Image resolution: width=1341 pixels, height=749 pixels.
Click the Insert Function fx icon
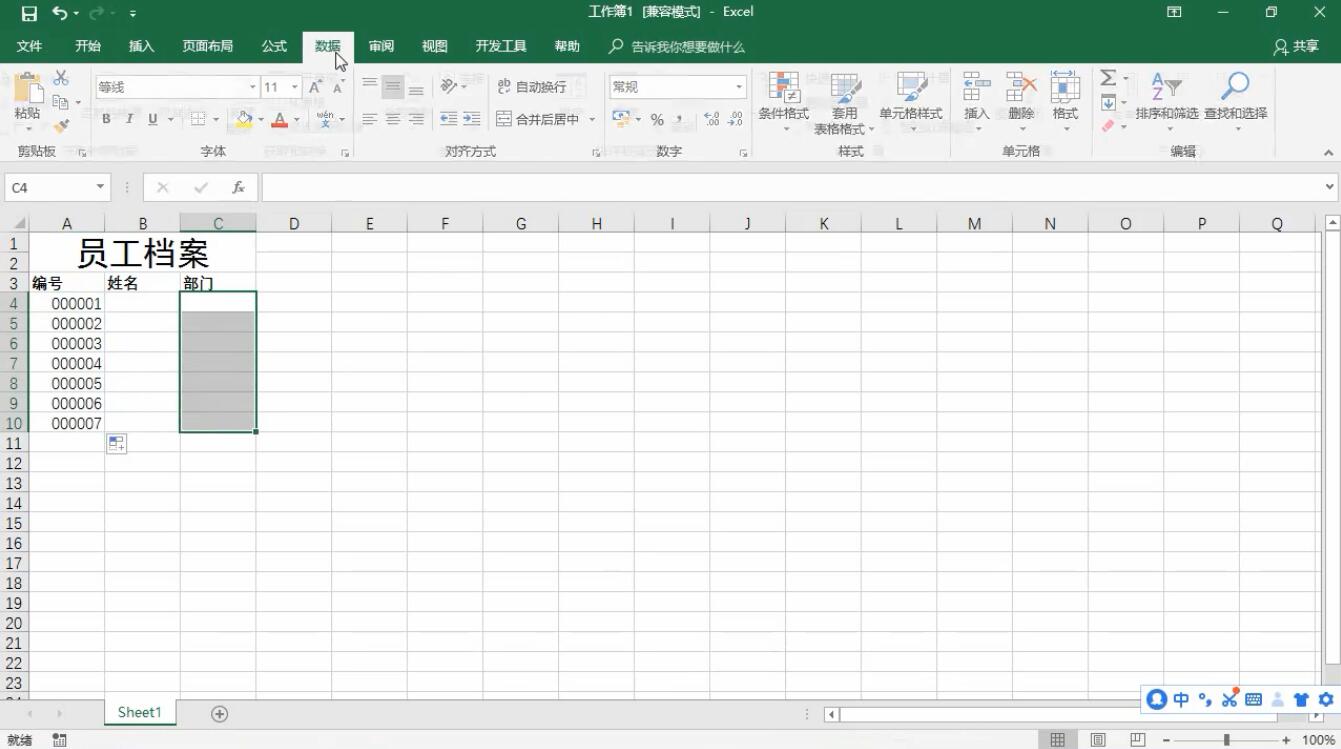(x=238, y=187)
